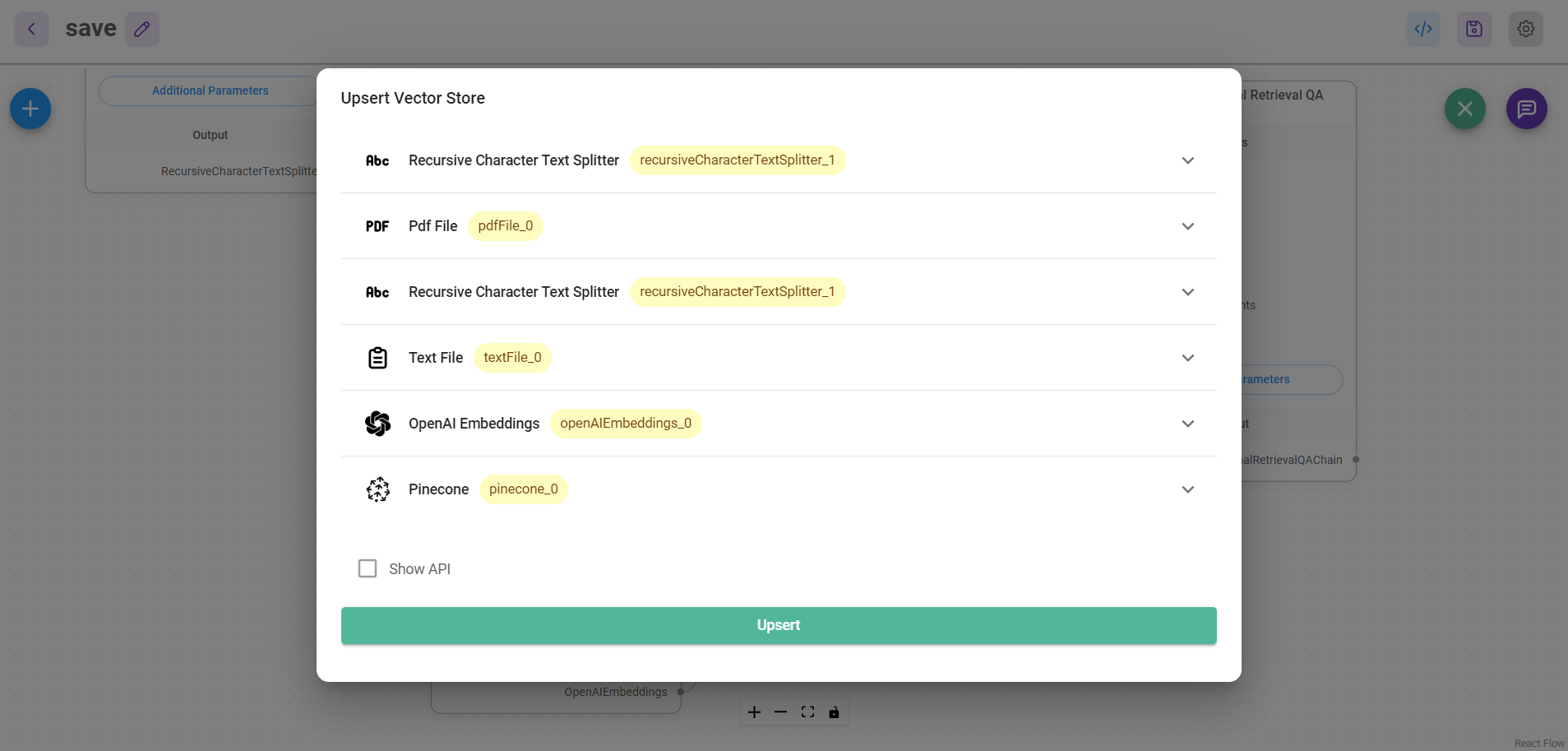Click the save chatflow disk icon
1568x751 pixels.
coord(1473,29)
